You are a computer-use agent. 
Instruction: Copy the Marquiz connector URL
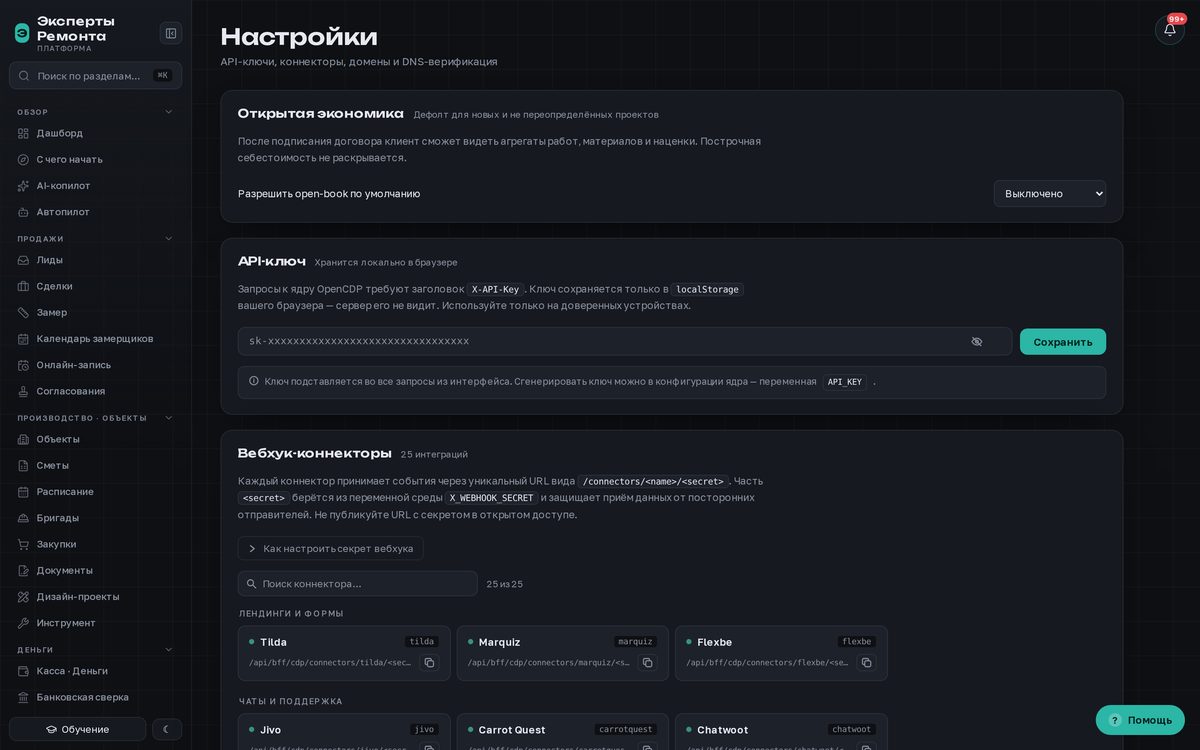pos(647,662)
